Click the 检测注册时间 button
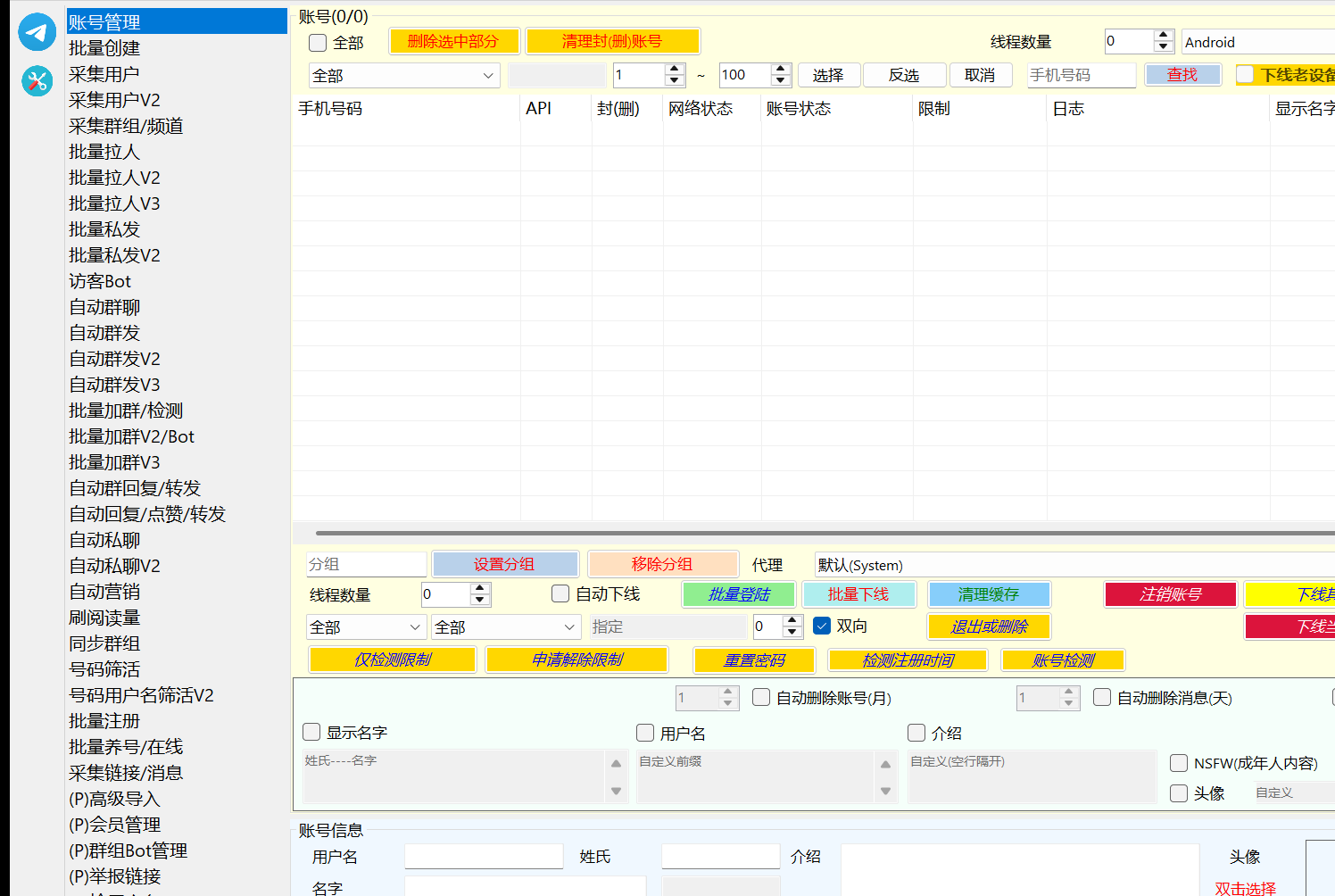1335x896 pixels. coord(908,660)
